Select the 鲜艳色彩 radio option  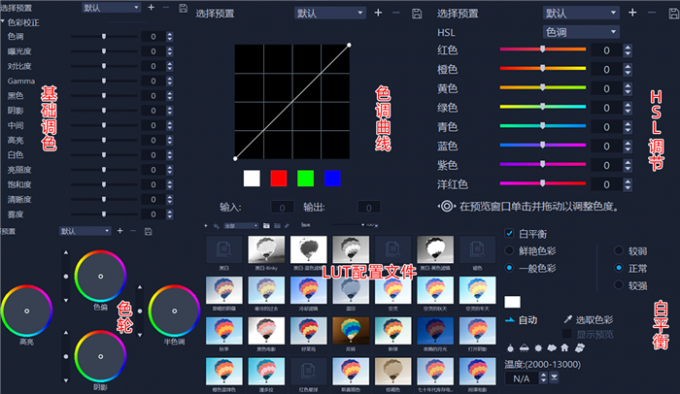coord(510,251)
